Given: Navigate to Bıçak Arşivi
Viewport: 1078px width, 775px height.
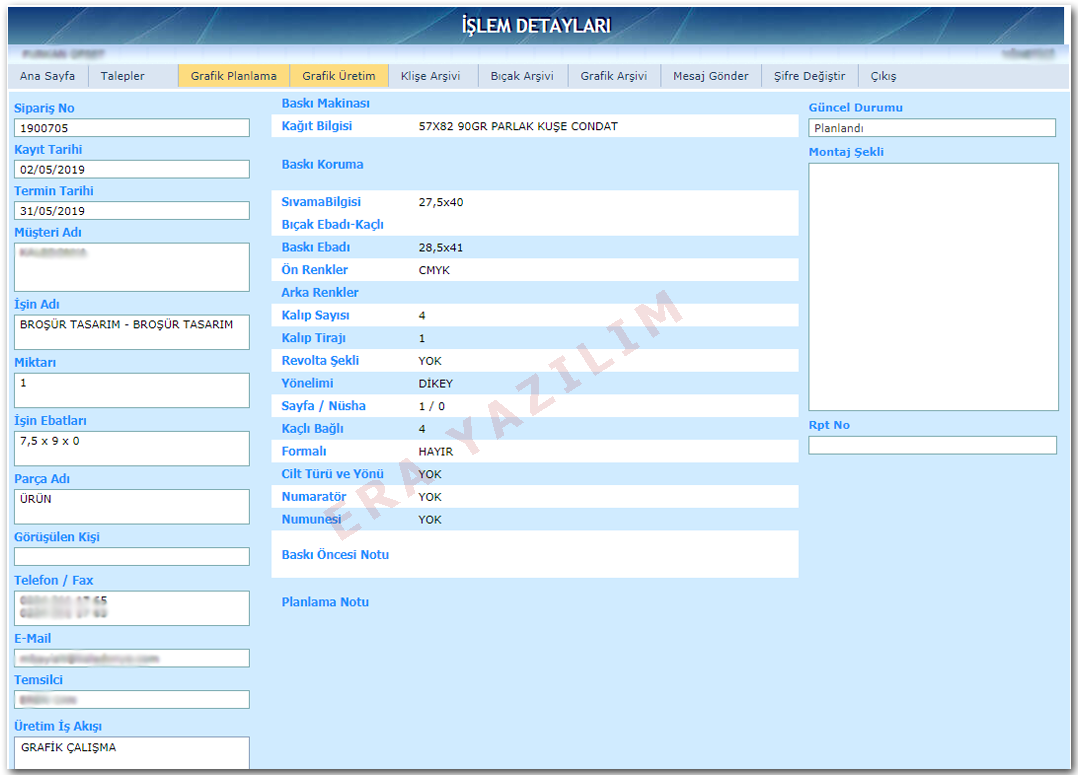Looking at the screenshot, I should [x=523, y=76].
